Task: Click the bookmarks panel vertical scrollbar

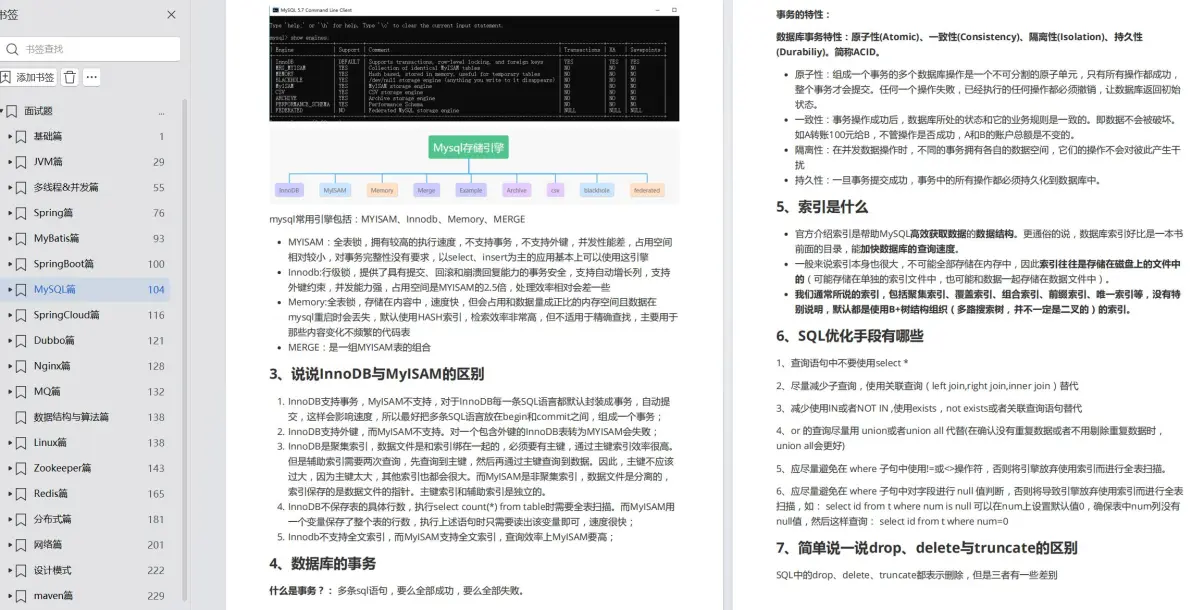Action: point(185,350)
